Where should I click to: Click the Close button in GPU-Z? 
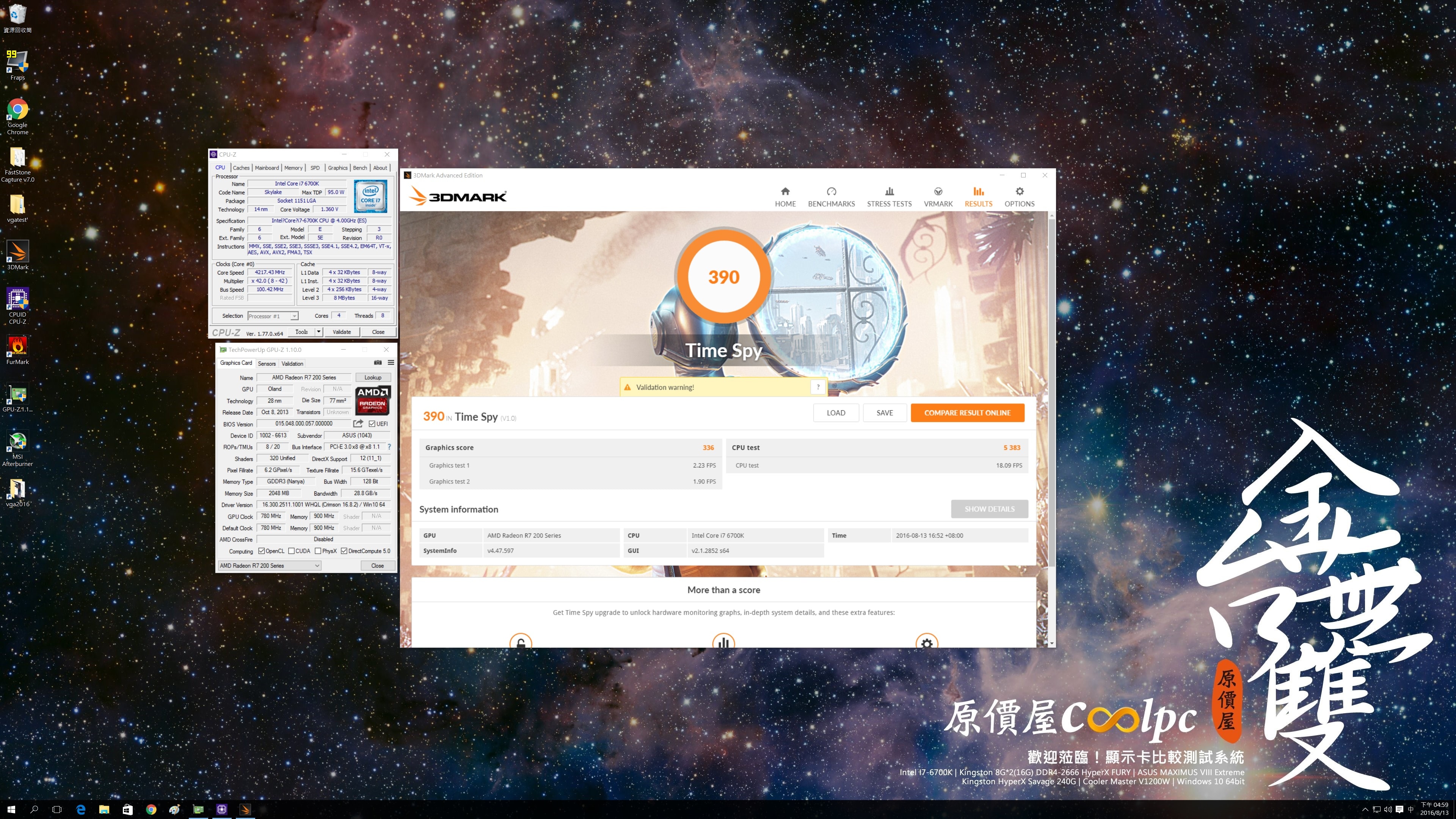(x=378, y=565)
